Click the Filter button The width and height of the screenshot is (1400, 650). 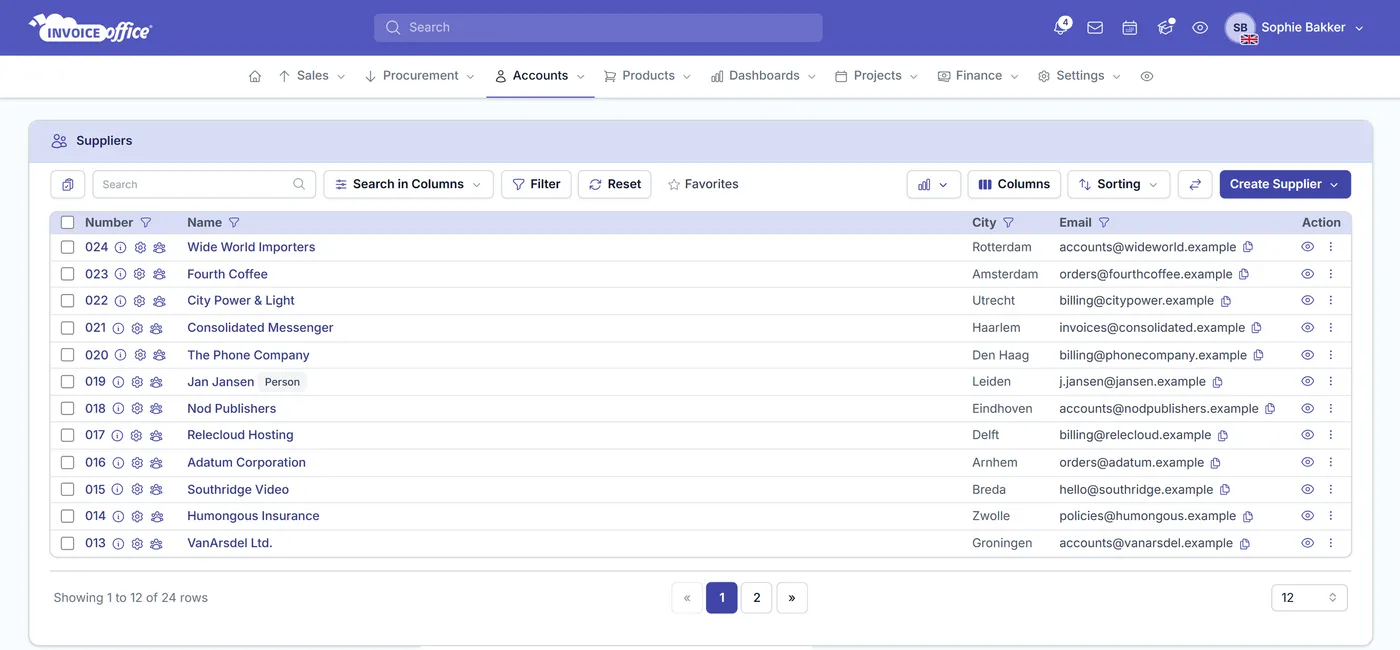536,184
